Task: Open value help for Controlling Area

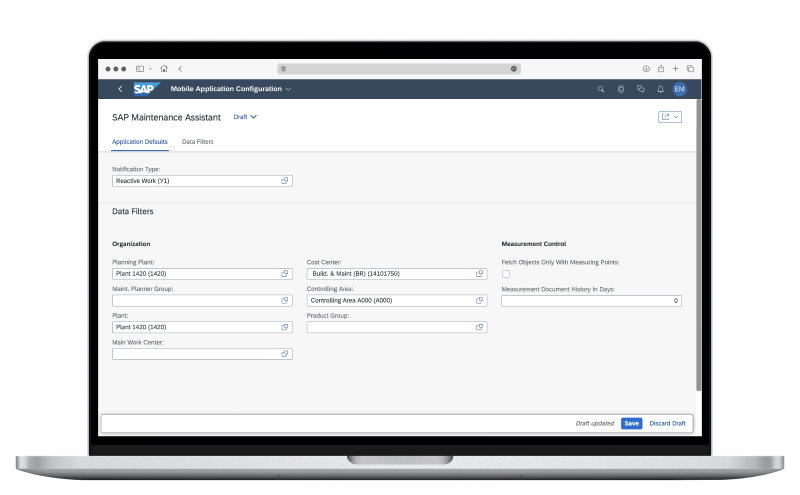Action: pos(479,300)
